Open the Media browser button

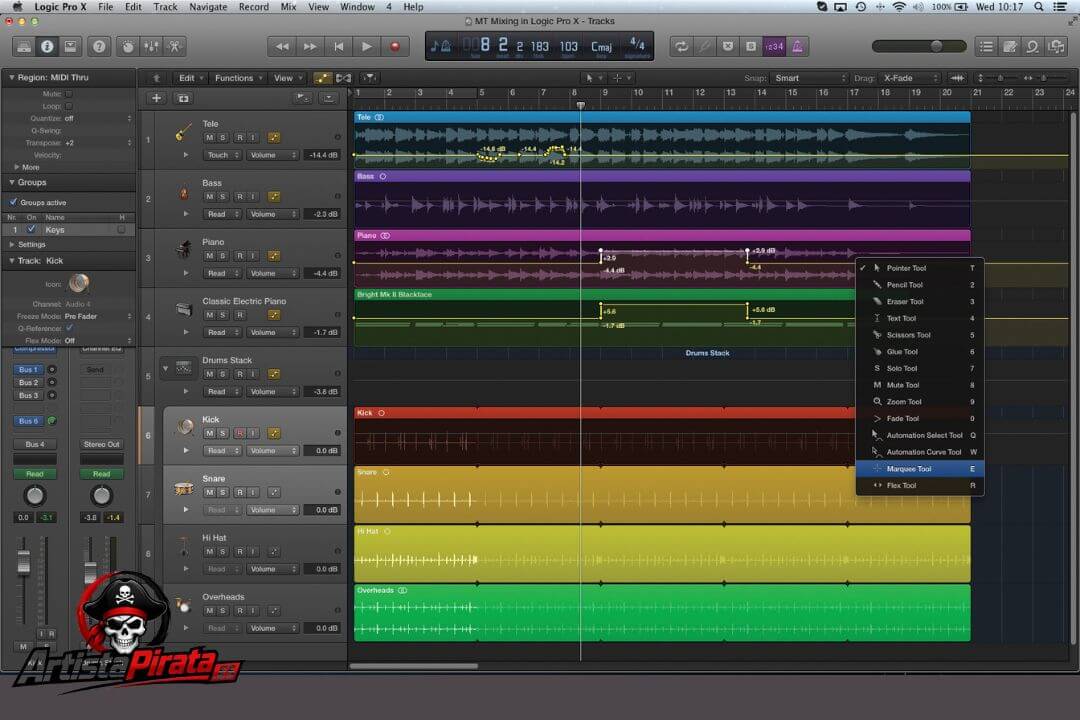click(1056, 47)
